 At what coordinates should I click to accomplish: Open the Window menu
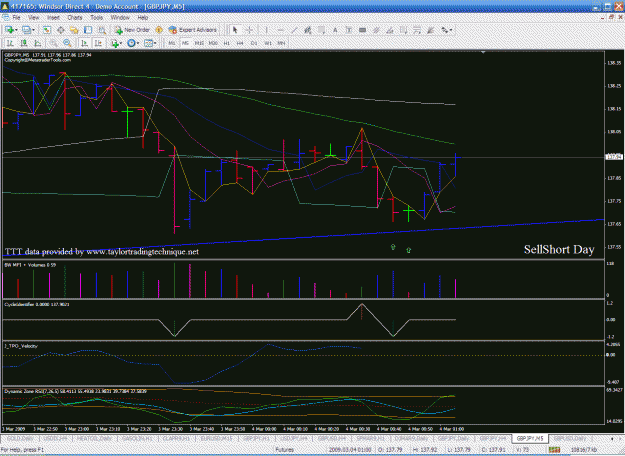[120, 18]
